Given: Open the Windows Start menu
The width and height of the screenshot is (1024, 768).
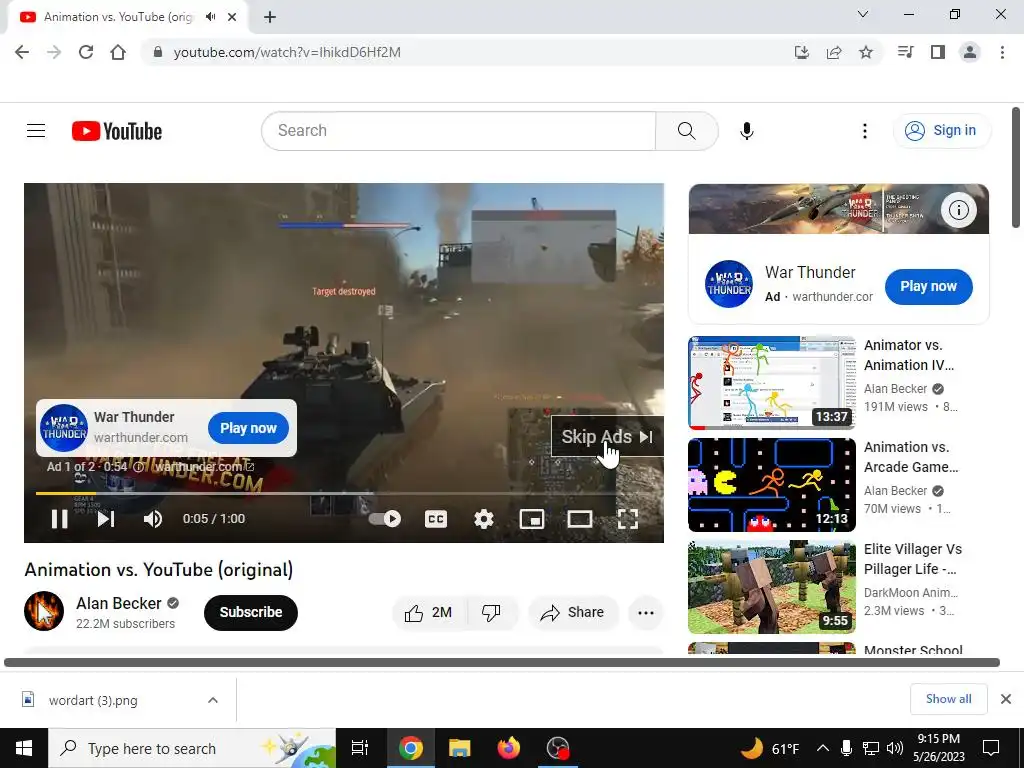Looking at the screenshot, I should click(24, 748).
